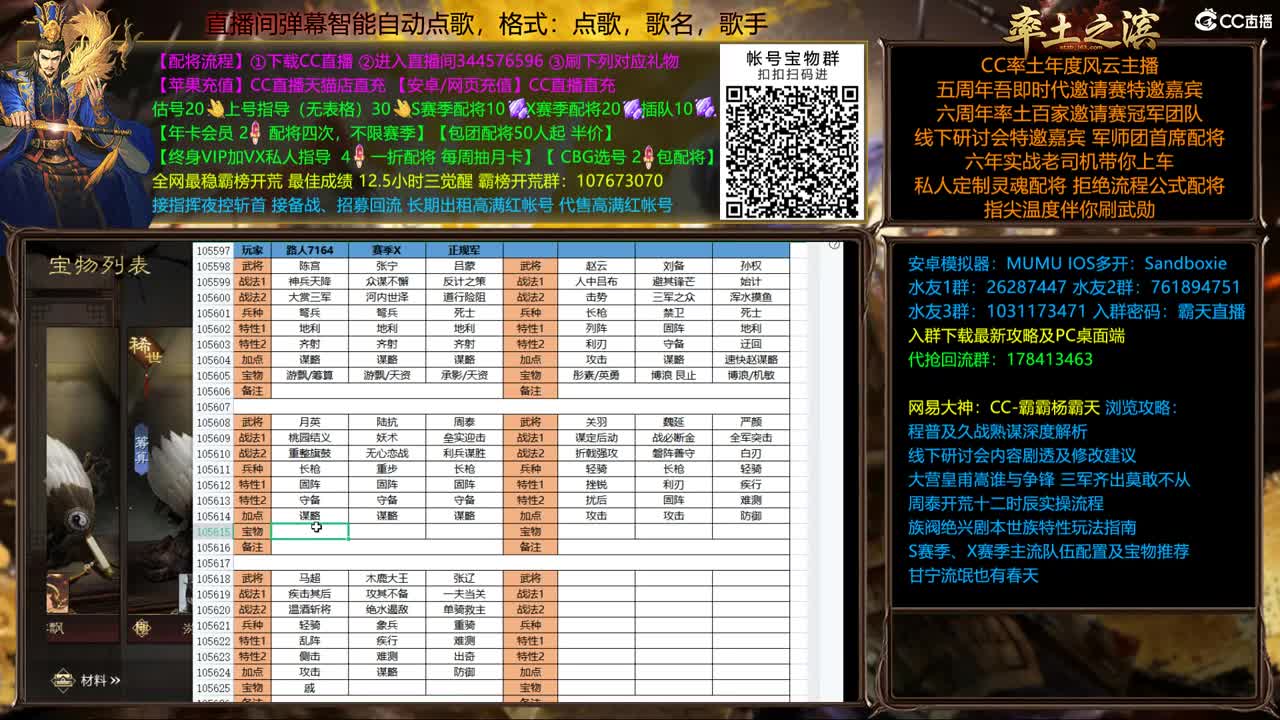Select the 张辽 cell
Viewport: 1280px width, 720px height.
[464, 578]
